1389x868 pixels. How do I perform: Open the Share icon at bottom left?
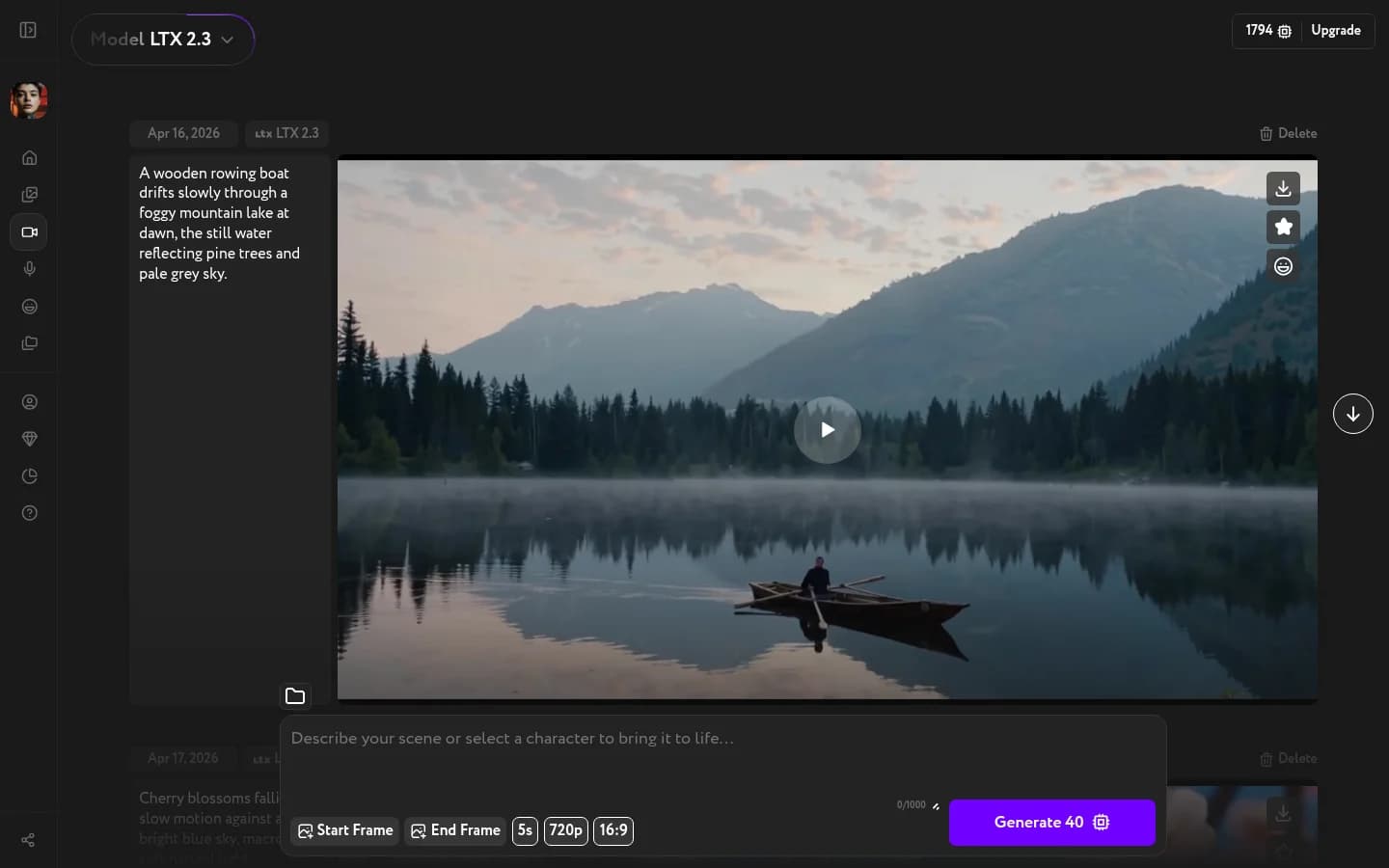pos(27,840)
